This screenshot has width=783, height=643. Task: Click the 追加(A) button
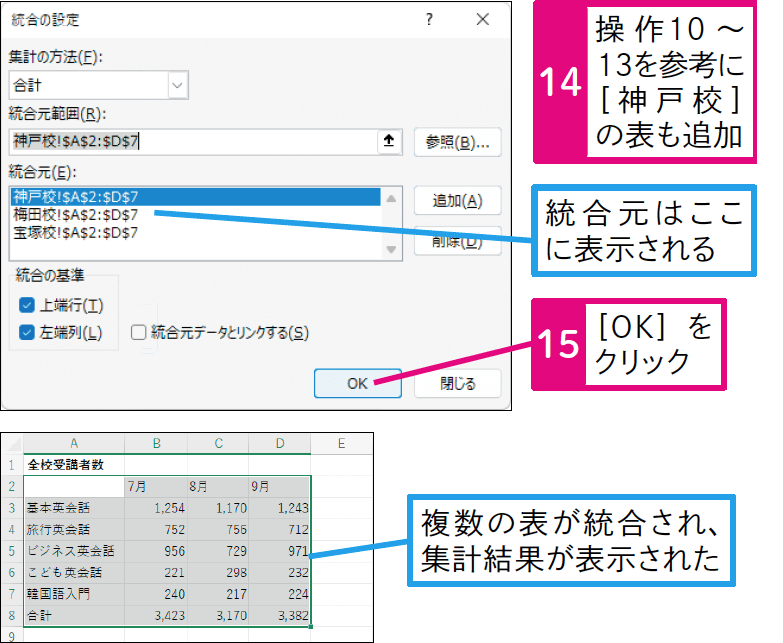coord(457,201)
